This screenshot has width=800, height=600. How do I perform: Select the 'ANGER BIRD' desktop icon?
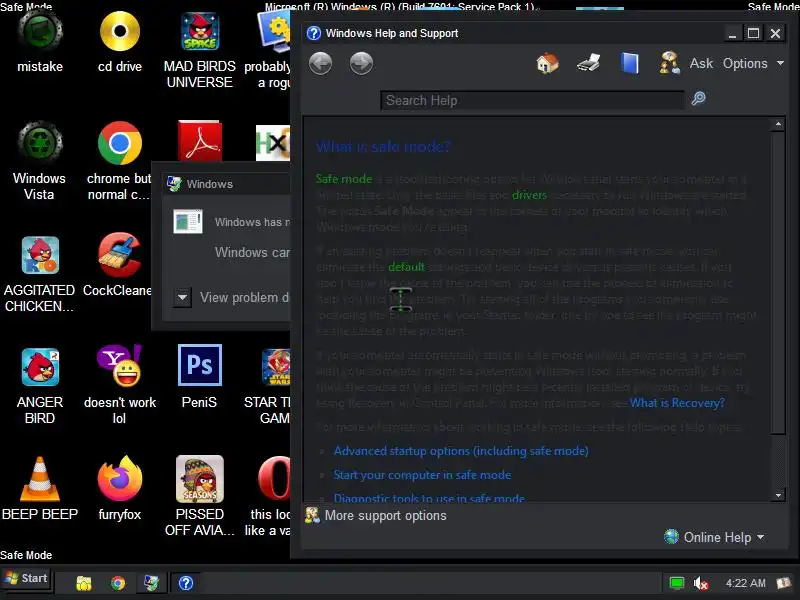(40, 386)
